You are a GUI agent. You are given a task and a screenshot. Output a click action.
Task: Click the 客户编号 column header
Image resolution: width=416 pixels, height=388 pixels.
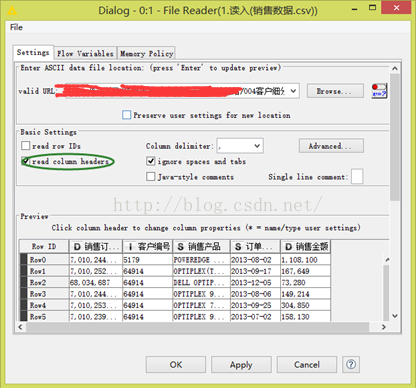[x=147, y=247]
